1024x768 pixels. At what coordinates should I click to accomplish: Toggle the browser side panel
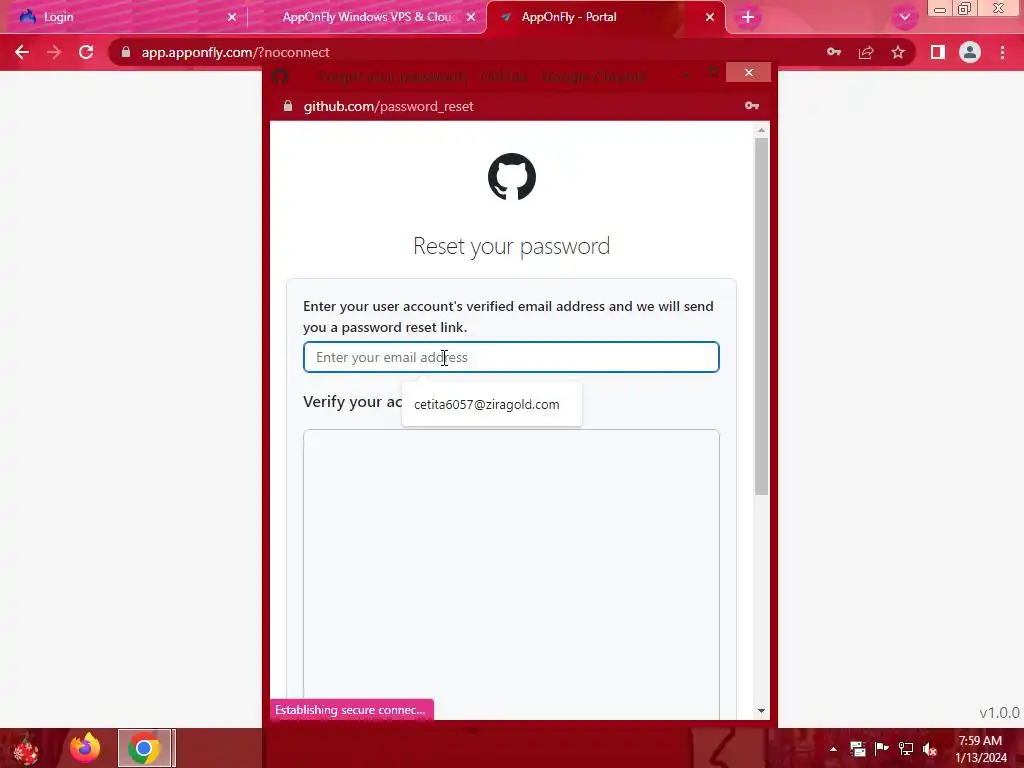(938, 52)
